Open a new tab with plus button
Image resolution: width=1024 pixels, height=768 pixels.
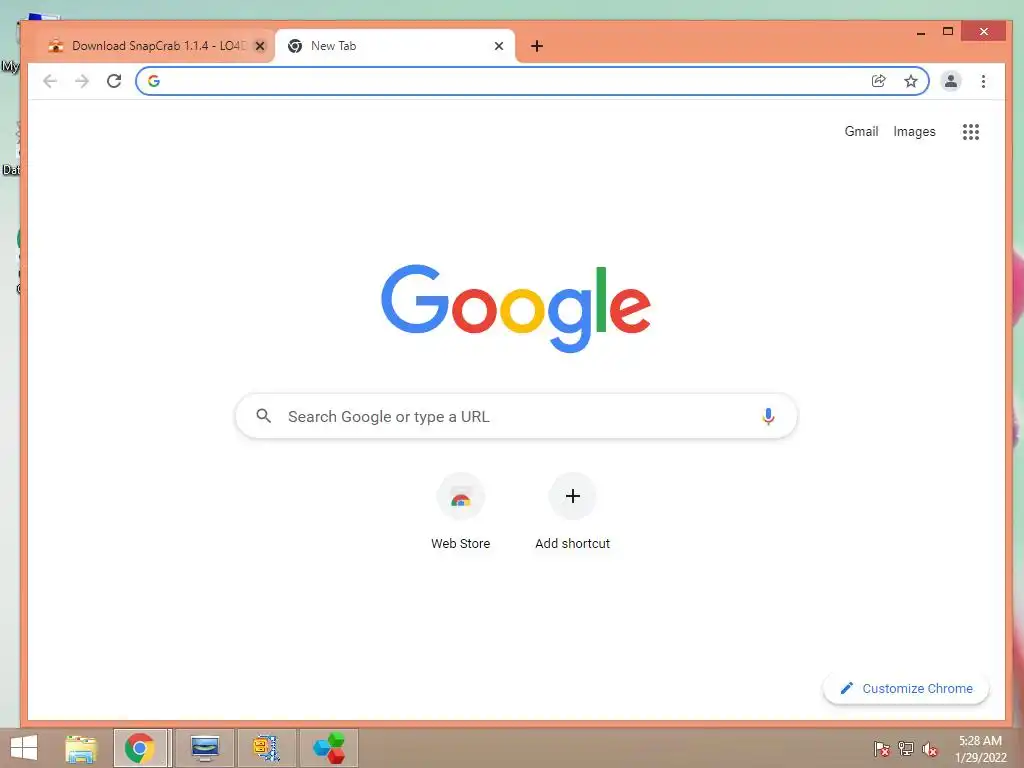[x=537, y=46]
